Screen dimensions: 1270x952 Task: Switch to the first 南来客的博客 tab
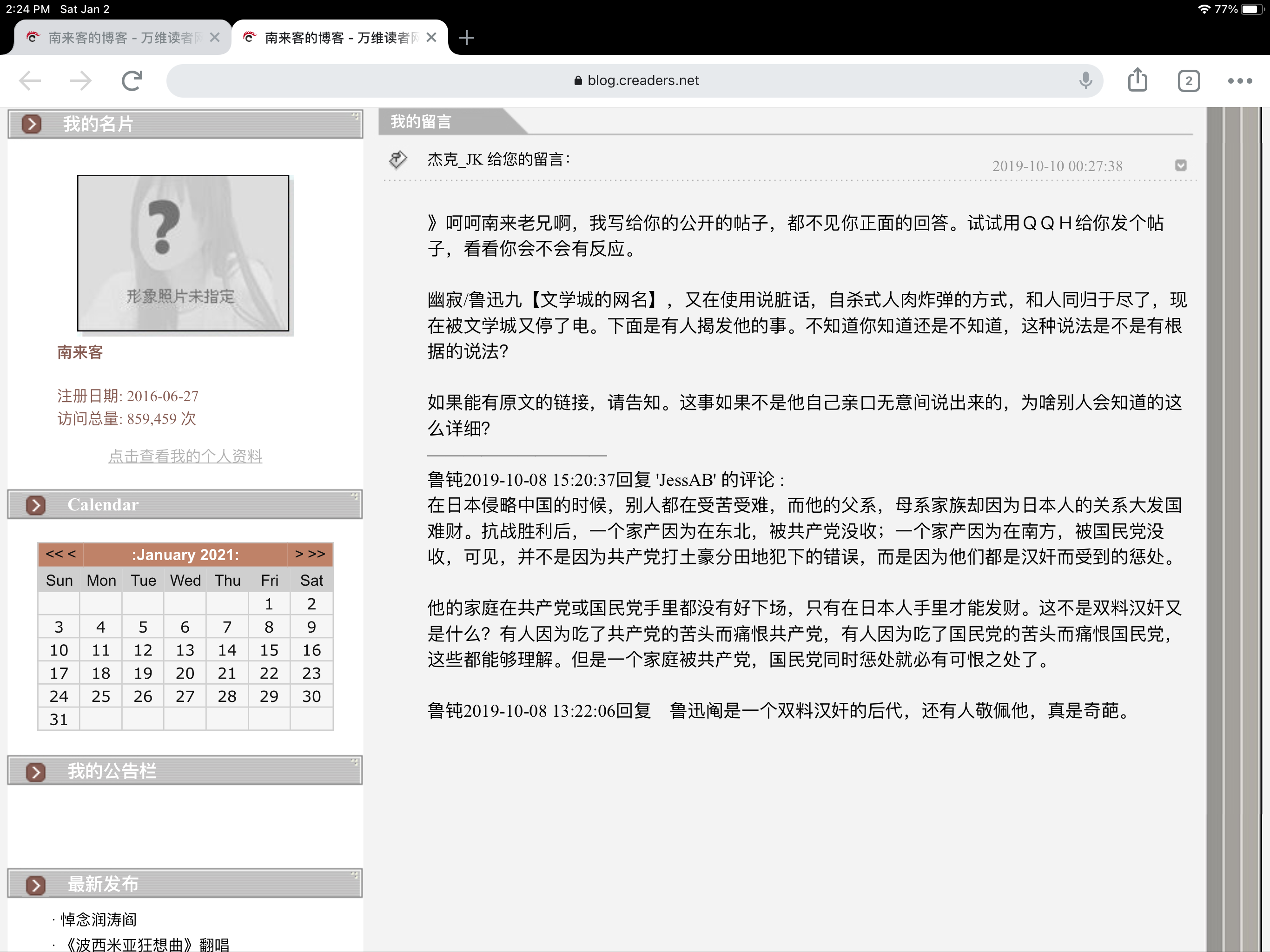(122, 37)
